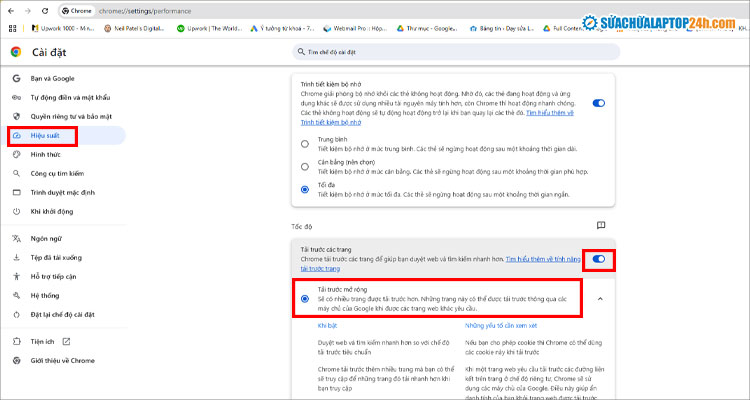Go back with the browser back arrow
Screen dimensions: 750x400
(12, 9)
